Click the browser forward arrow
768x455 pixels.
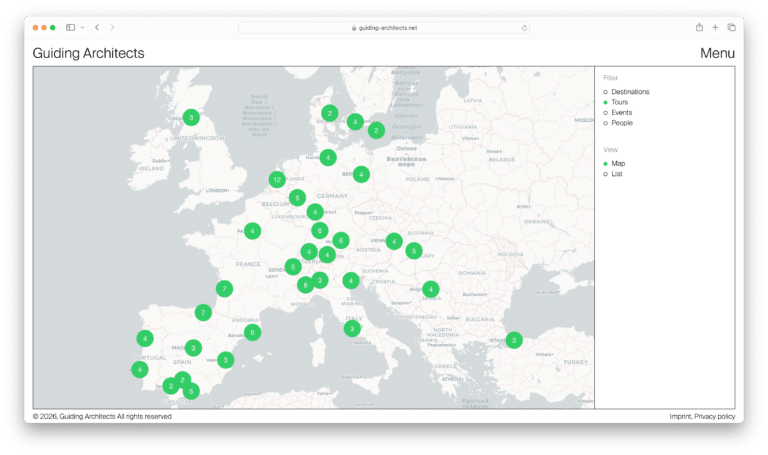[x=112, y=27]
